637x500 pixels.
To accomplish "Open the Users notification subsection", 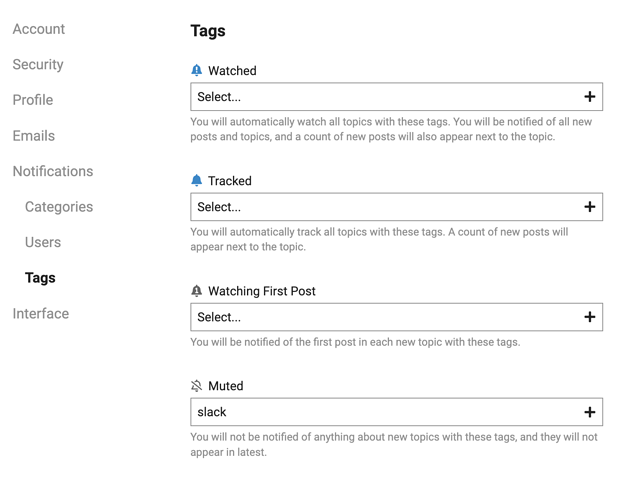I will [x=43, y=242].
